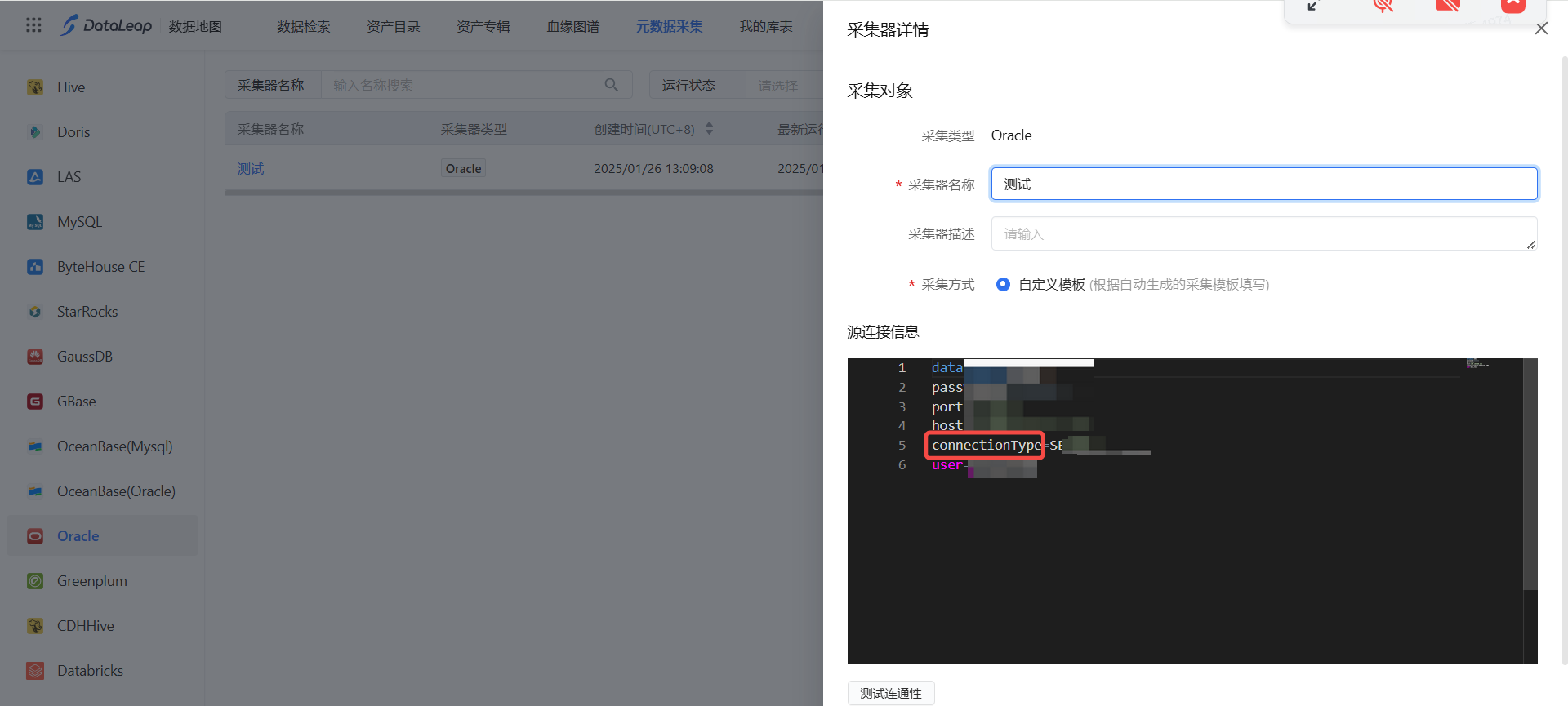Click the Doris source icon
1568x706 pixels.
point(35,132)
